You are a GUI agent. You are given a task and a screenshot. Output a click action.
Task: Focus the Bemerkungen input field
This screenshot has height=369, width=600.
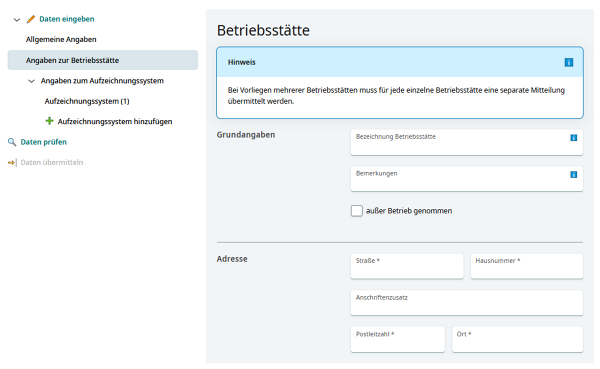point(466,179)
